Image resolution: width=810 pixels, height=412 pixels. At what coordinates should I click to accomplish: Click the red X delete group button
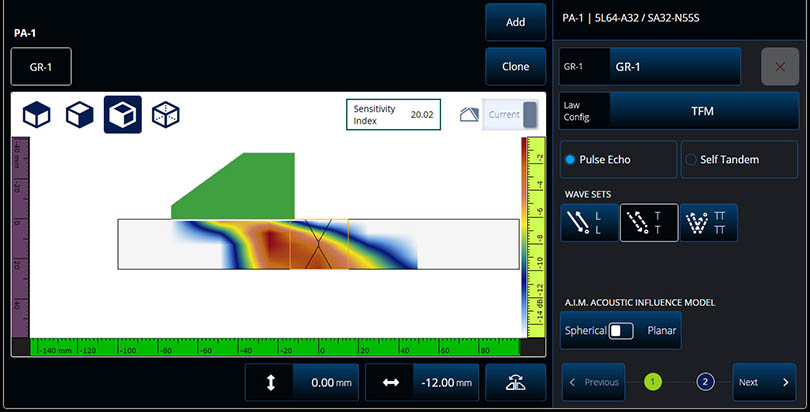(779, 67)
